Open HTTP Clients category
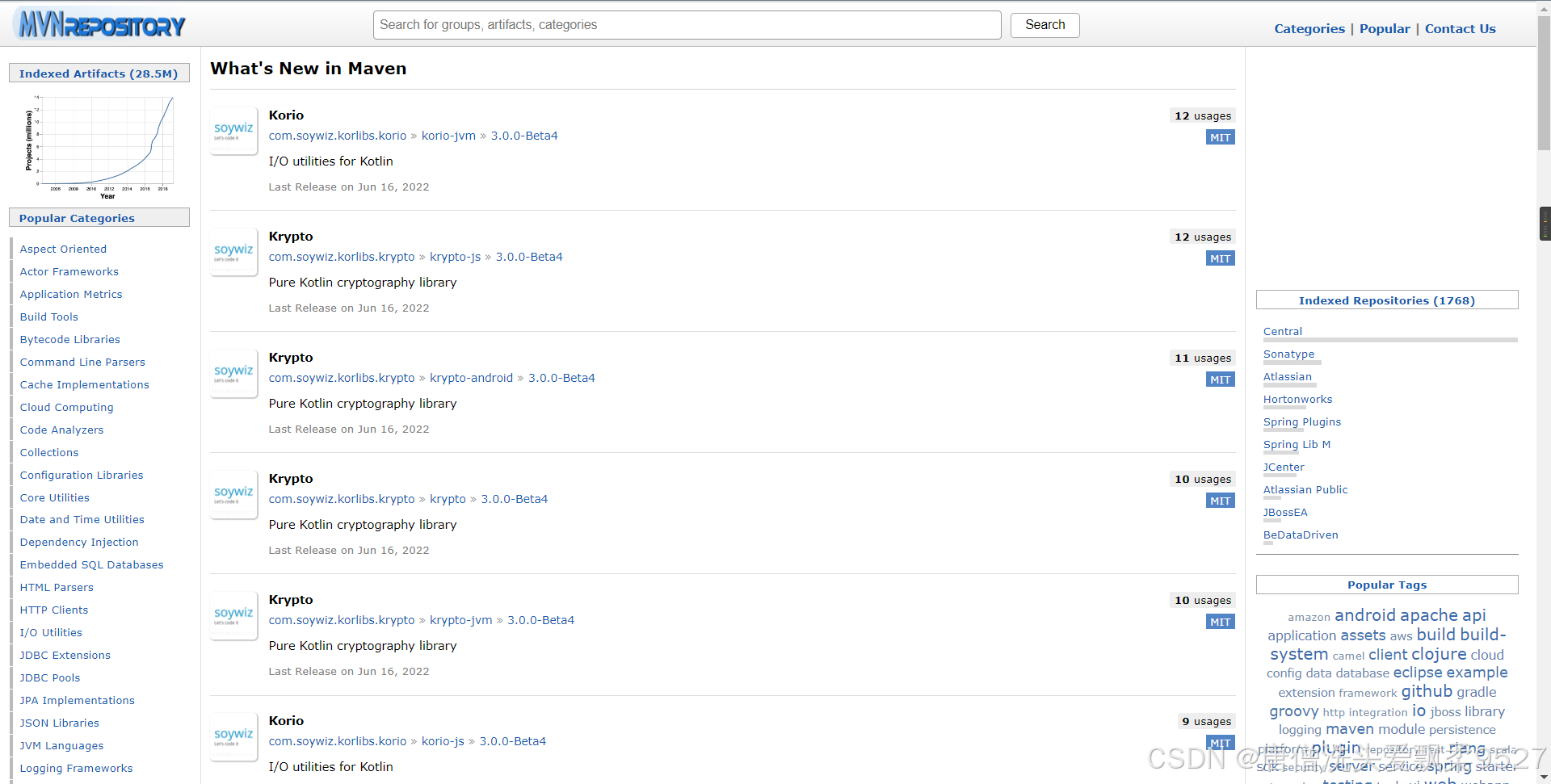This screenshot has height=784, width=1551. (54, 610)
